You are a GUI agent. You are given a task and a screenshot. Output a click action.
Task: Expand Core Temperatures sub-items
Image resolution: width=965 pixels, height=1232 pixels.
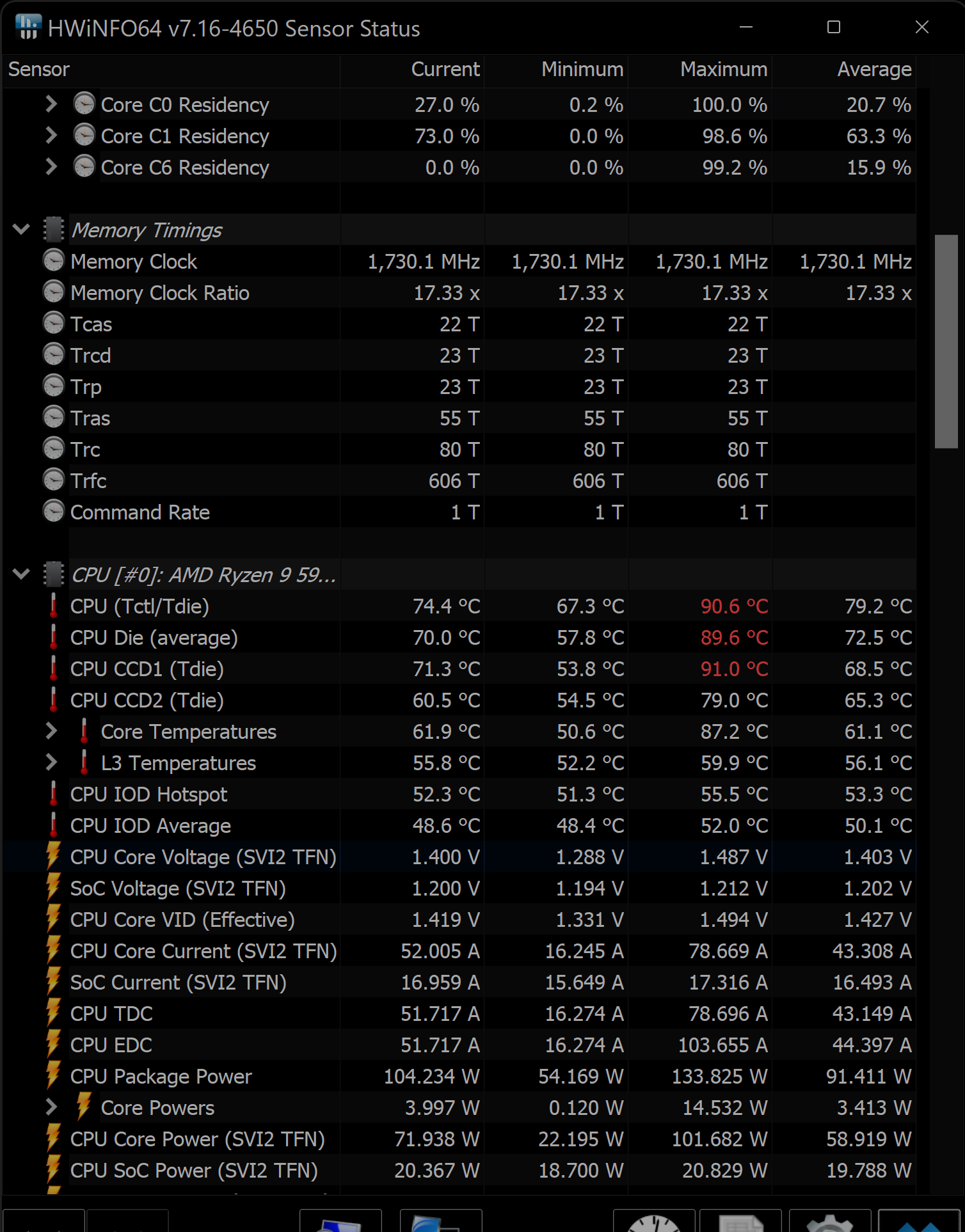(x=51, y=731)
